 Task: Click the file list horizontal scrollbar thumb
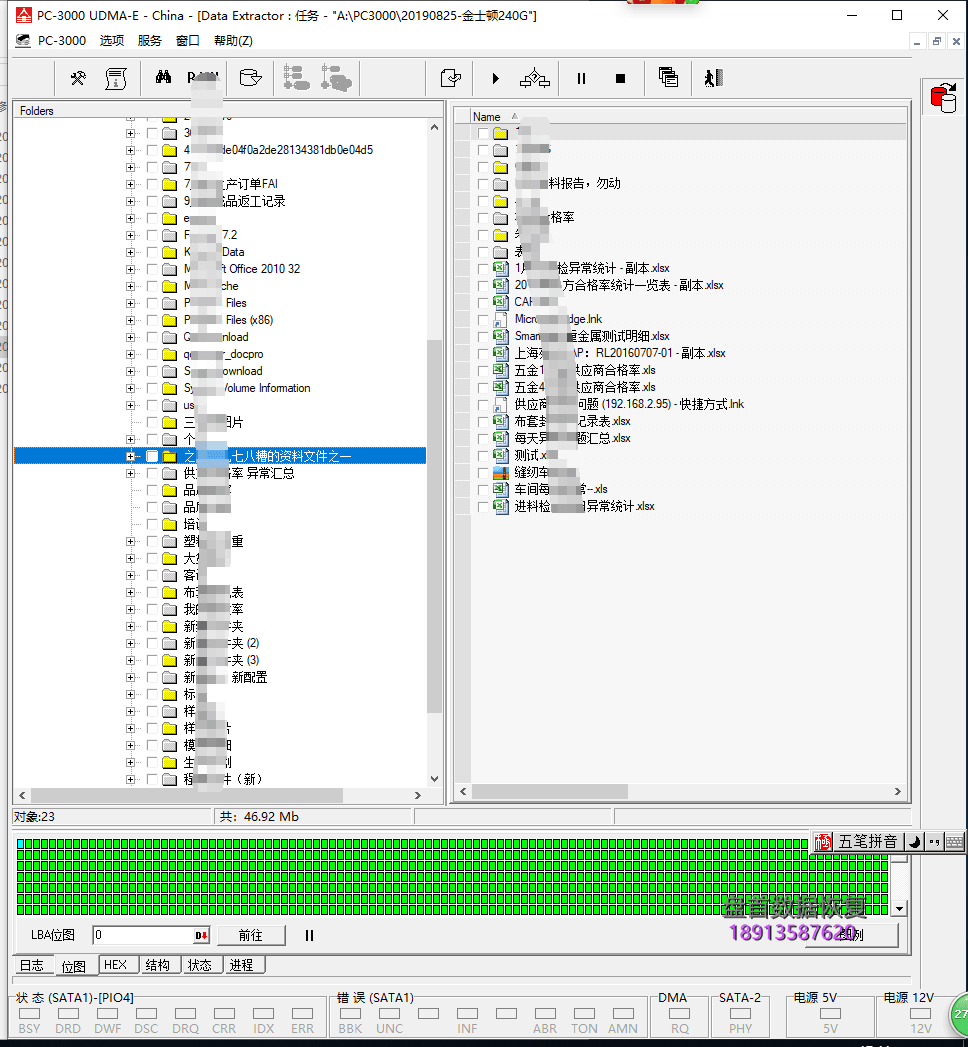[550, 791]
